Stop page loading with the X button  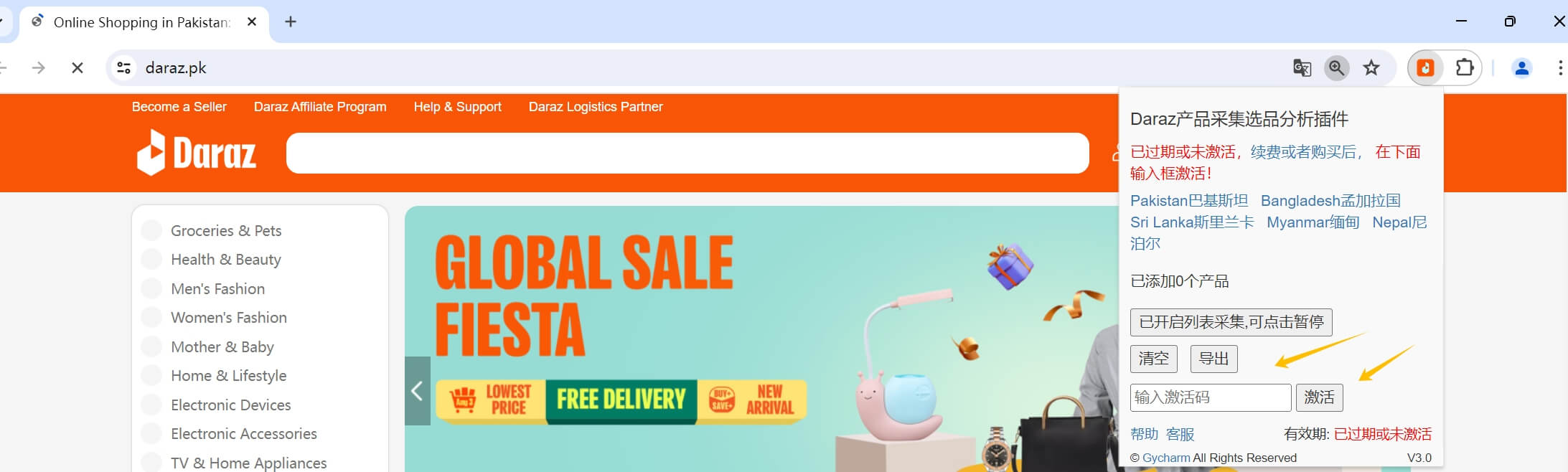78,68
